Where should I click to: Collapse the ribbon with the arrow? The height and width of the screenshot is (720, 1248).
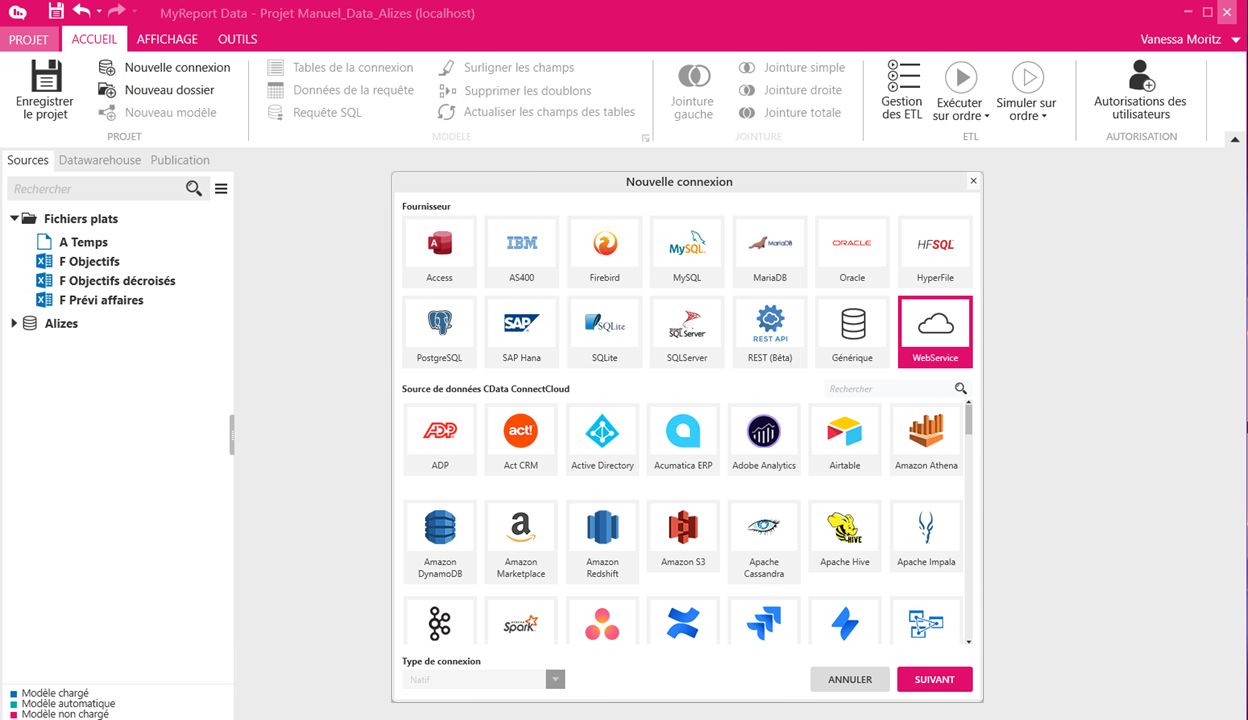pyautogui.click(x=1234, y=139)
